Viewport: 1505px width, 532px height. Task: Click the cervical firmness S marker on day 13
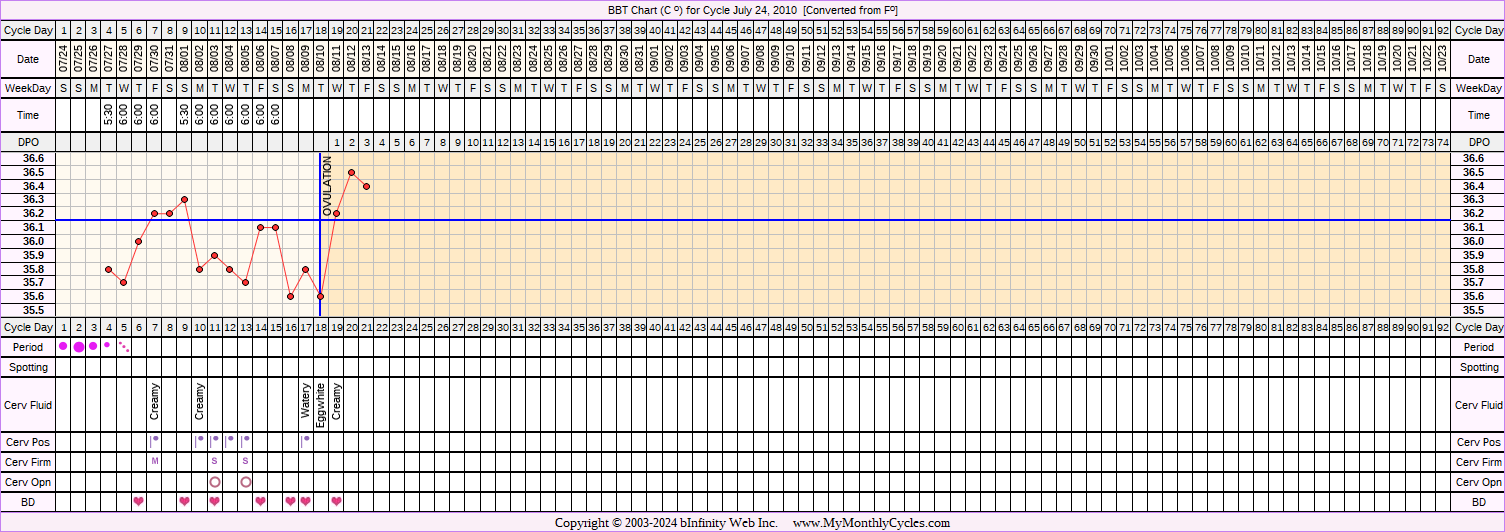(245, 460)
